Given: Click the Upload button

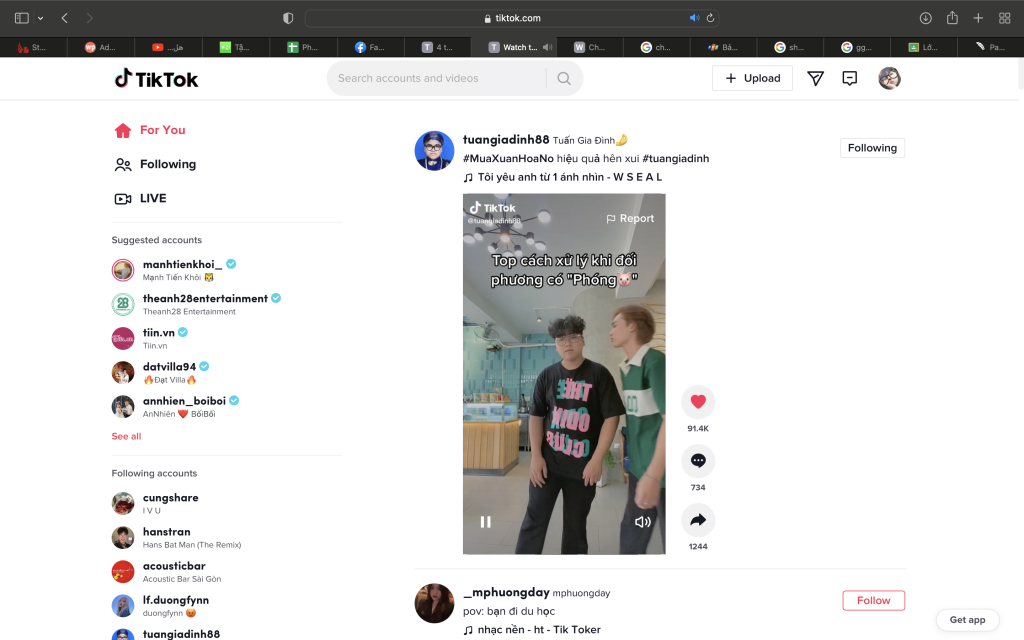Looking at the screenshot, I should point(752,78).
